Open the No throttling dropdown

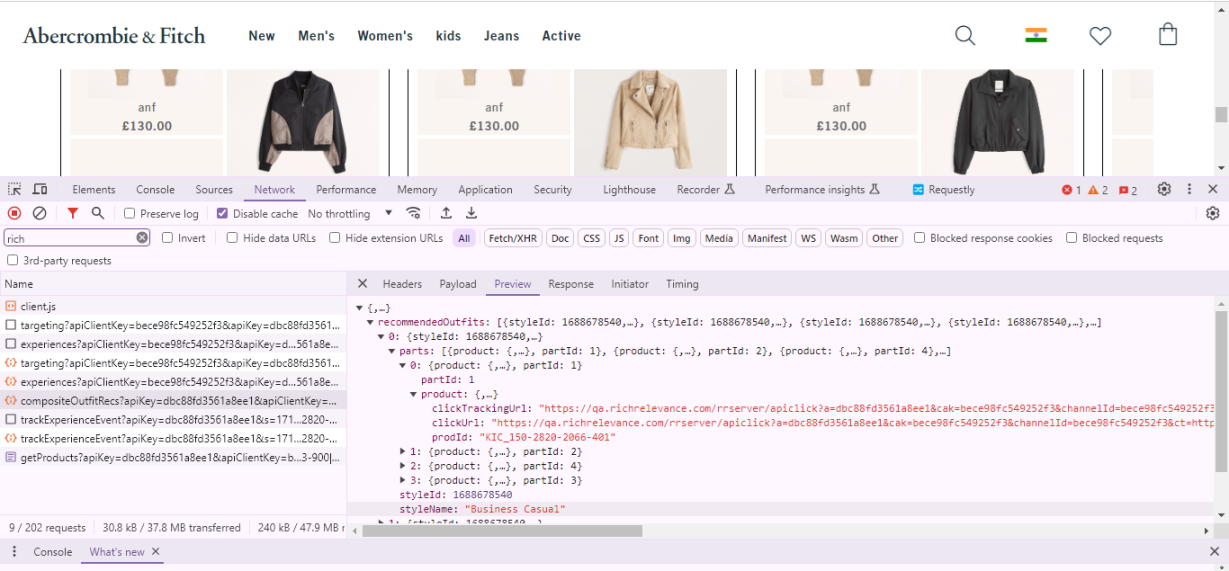point(350,213)
